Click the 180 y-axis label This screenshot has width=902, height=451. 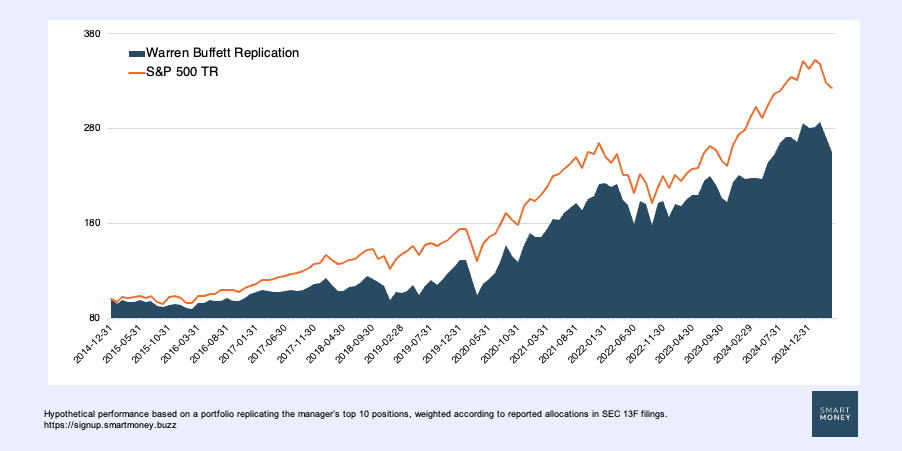(93, 223)
